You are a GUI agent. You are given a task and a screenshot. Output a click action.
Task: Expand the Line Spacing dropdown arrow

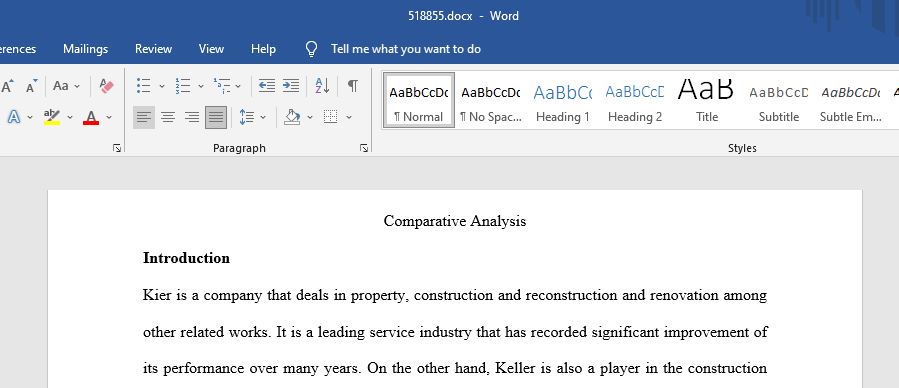pyautogui.click(x=263, y=117)
